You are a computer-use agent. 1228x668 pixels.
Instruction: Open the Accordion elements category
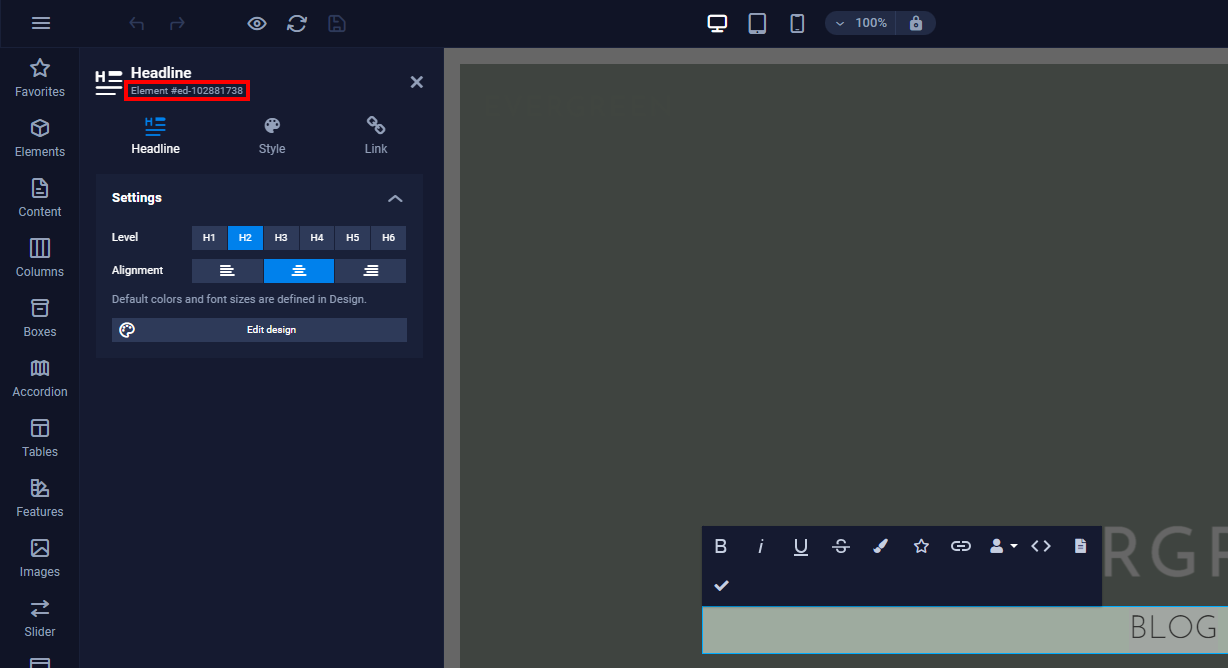(x=40, y=378)
